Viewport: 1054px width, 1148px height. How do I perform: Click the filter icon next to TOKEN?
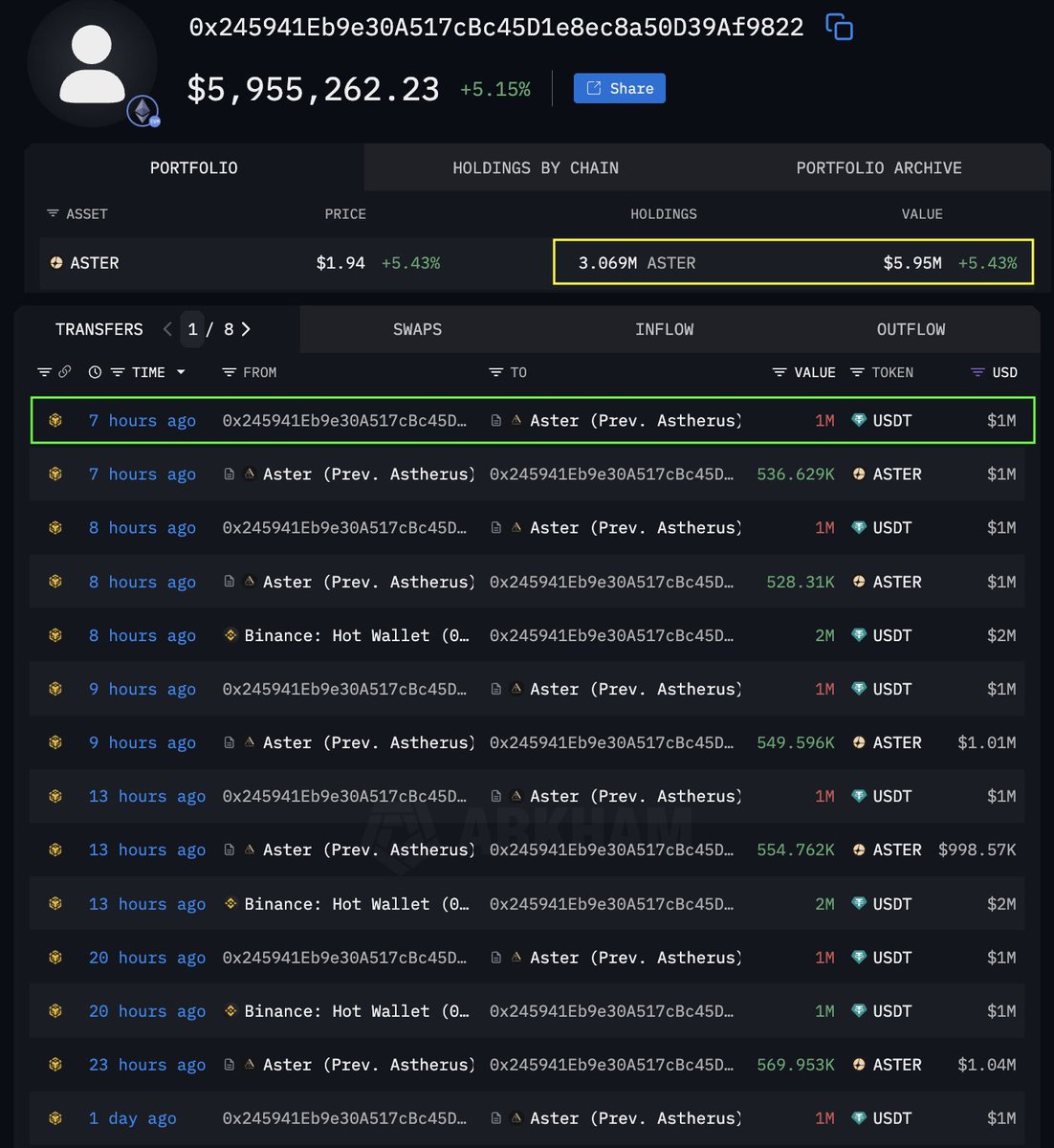(x=857, y=372)
